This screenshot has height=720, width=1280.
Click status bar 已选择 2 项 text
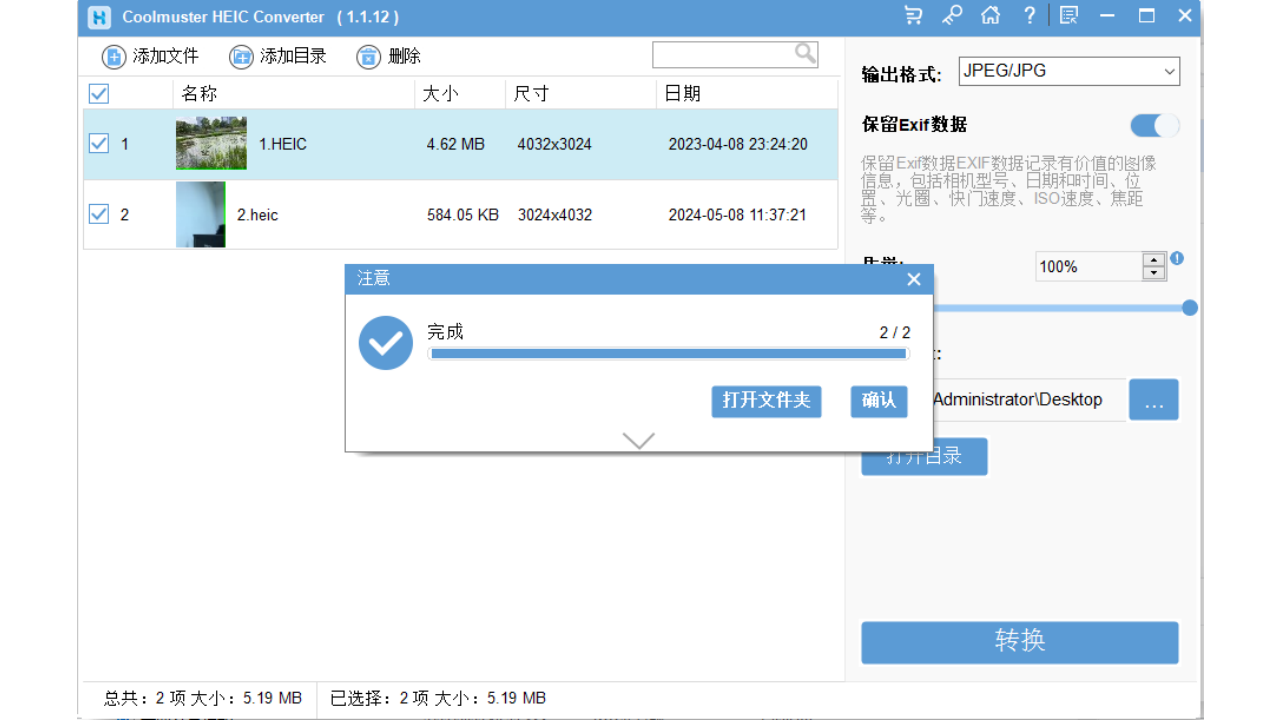click(x=438, y=698)
